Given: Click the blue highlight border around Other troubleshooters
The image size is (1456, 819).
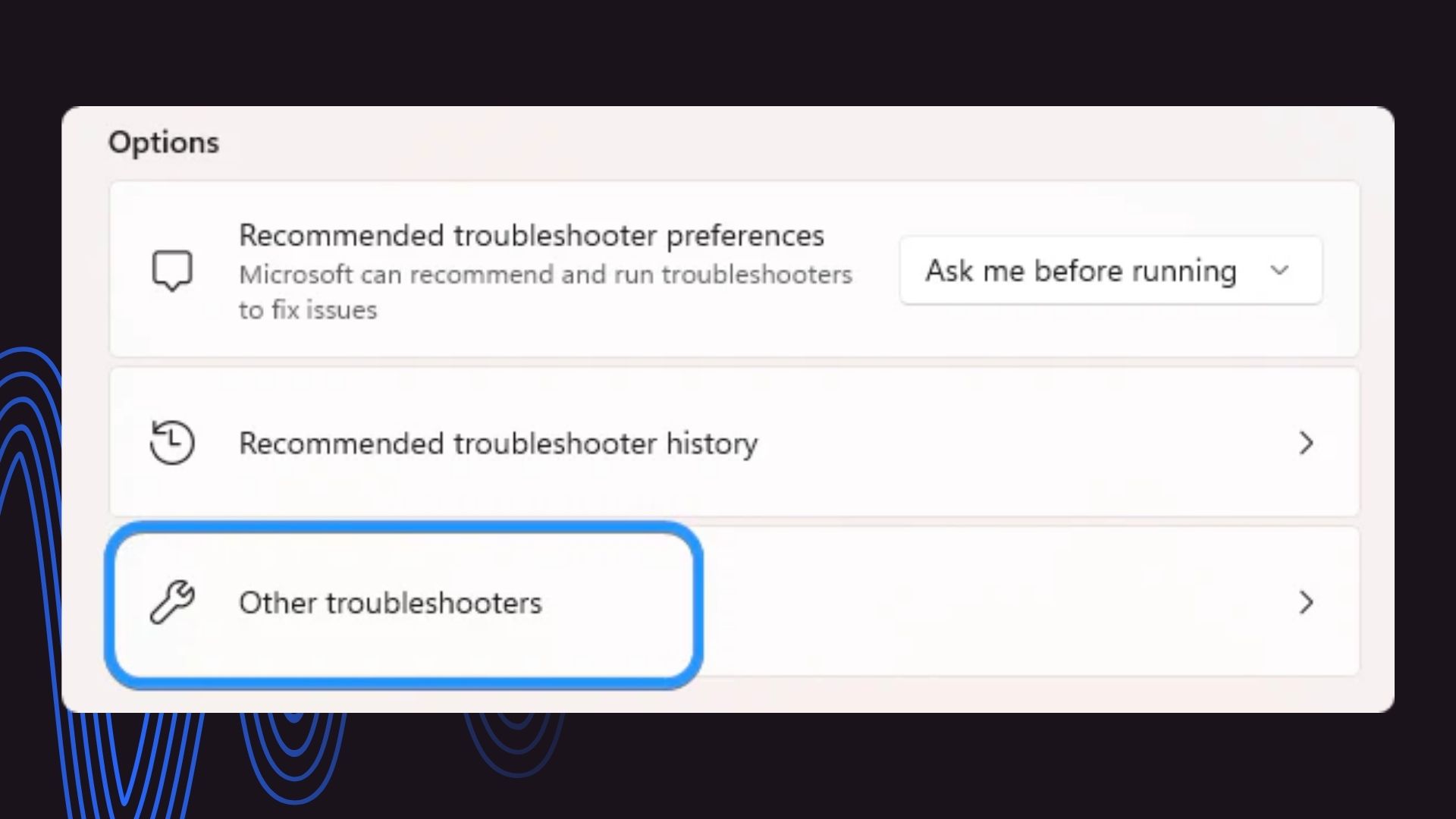Looking at the screenshot, I should [403, 527].
